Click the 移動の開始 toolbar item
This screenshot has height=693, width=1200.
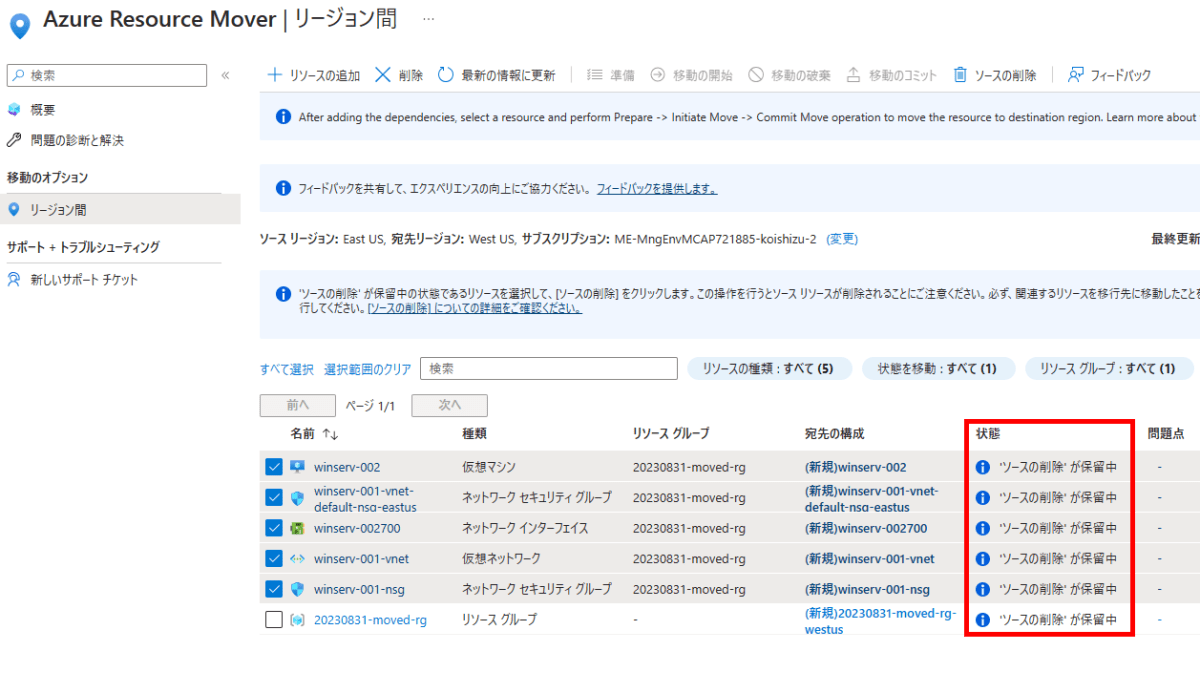691,75
